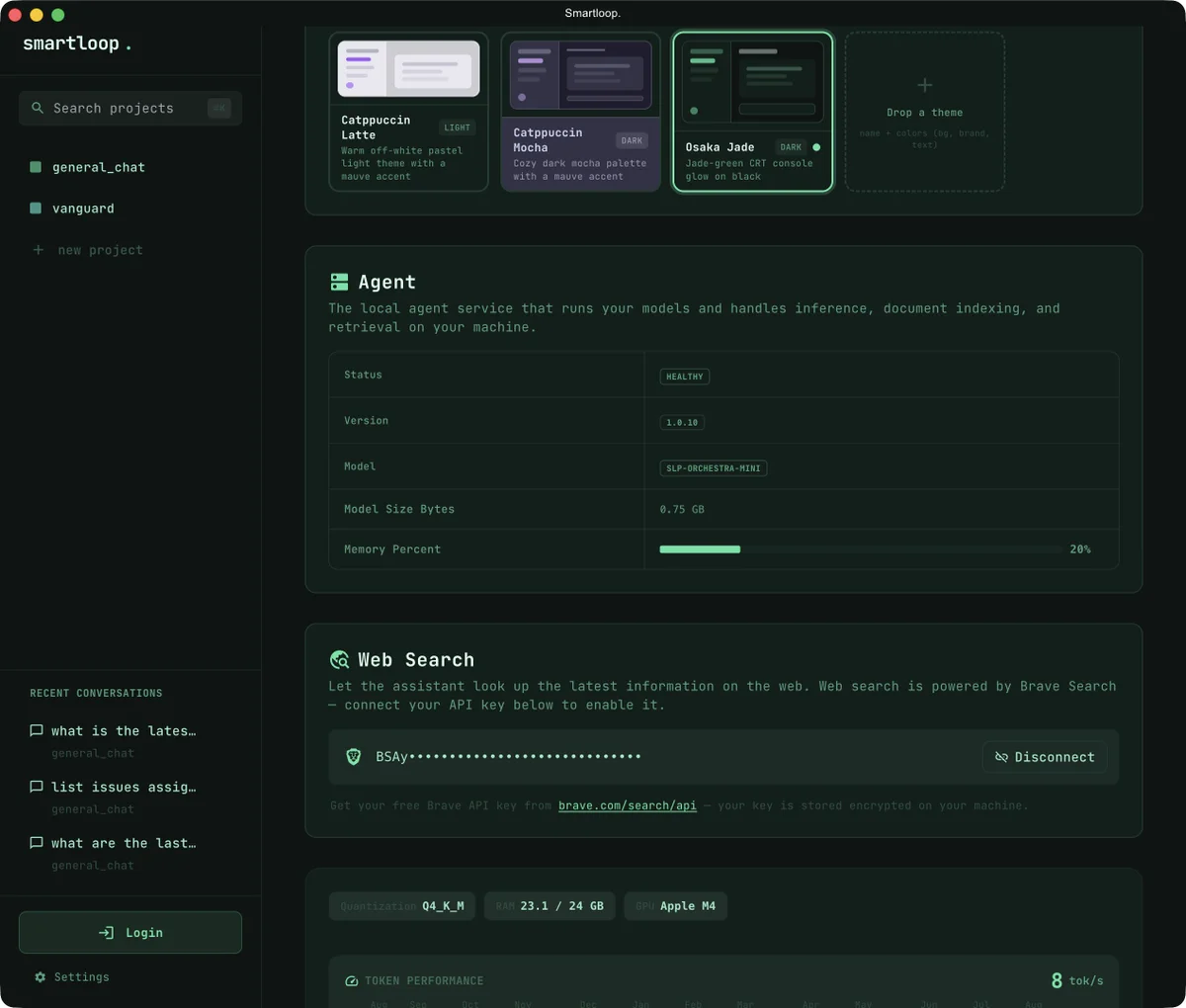Click the keyboard shortcut hint in search box
Screen dimensions: 1186x1008
(219, 108)
